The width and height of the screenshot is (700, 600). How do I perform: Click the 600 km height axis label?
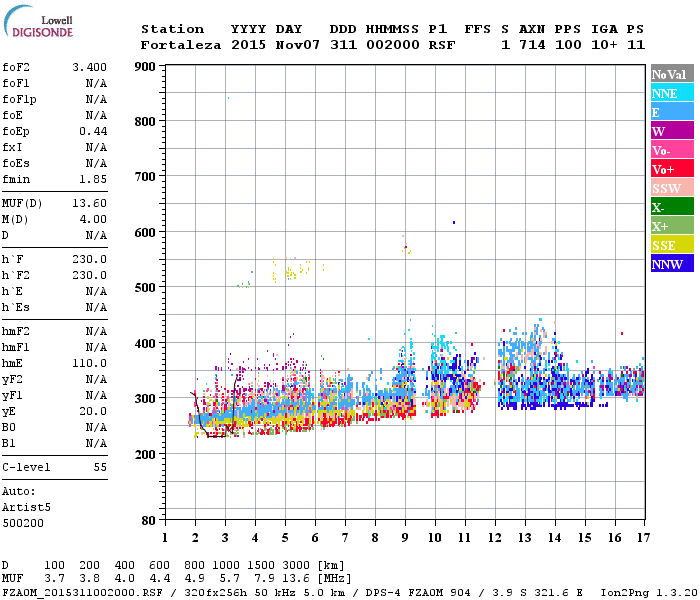[x=145, y=233]
